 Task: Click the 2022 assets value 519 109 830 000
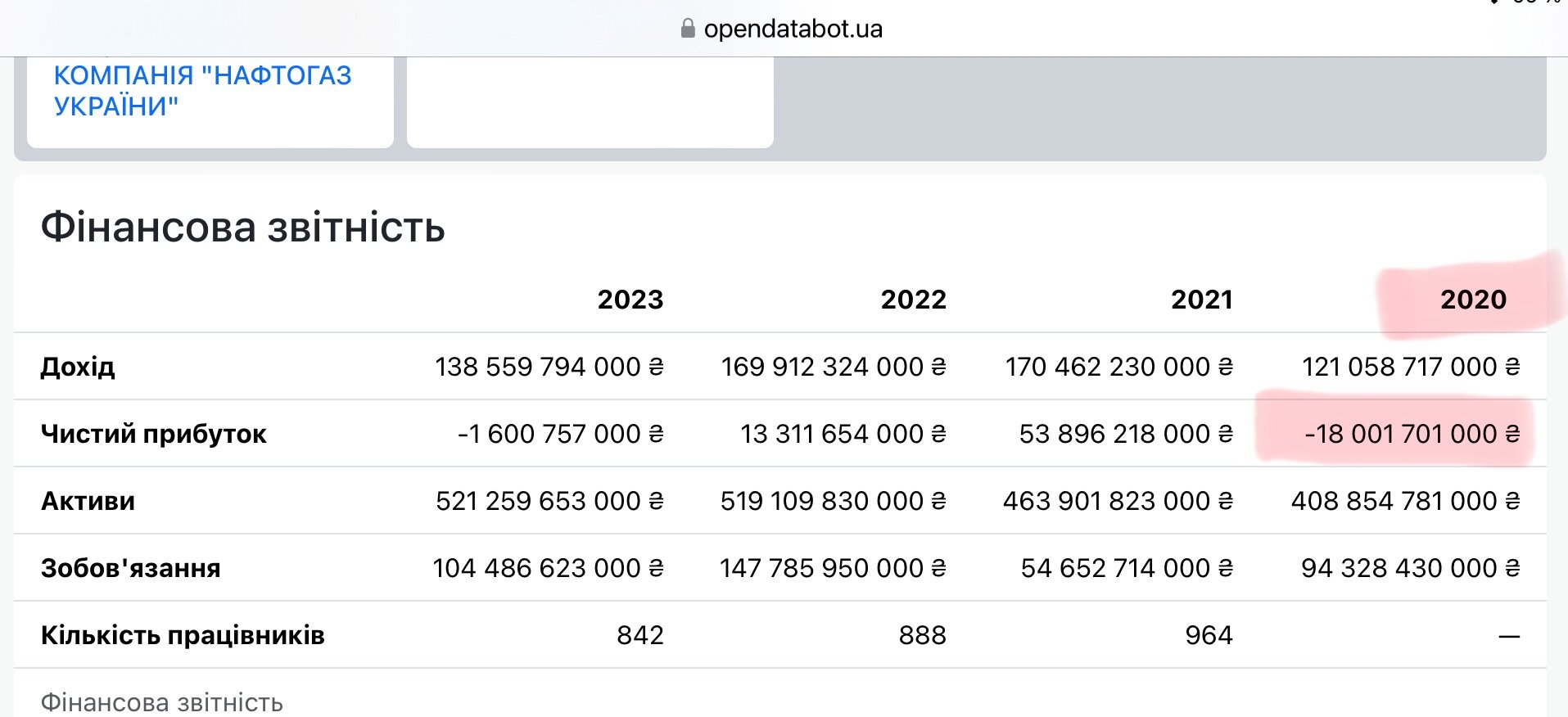[834, 501]
